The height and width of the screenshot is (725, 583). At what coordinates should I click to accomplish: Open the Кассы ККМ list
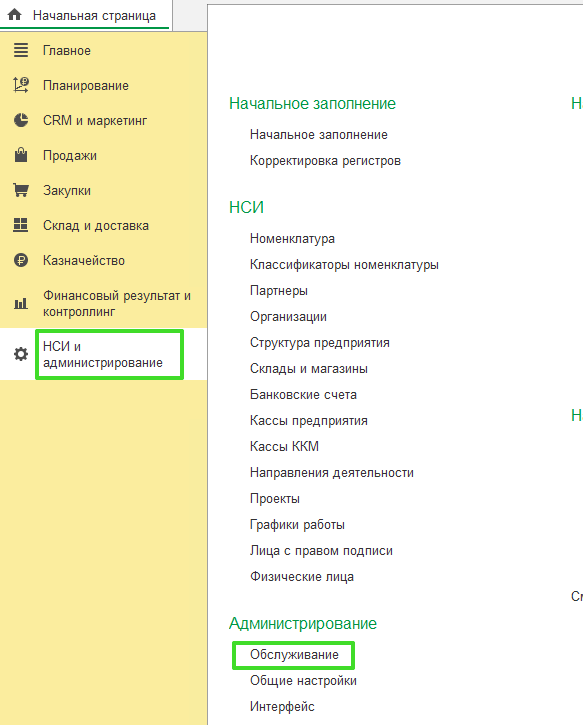click(284, 446)
